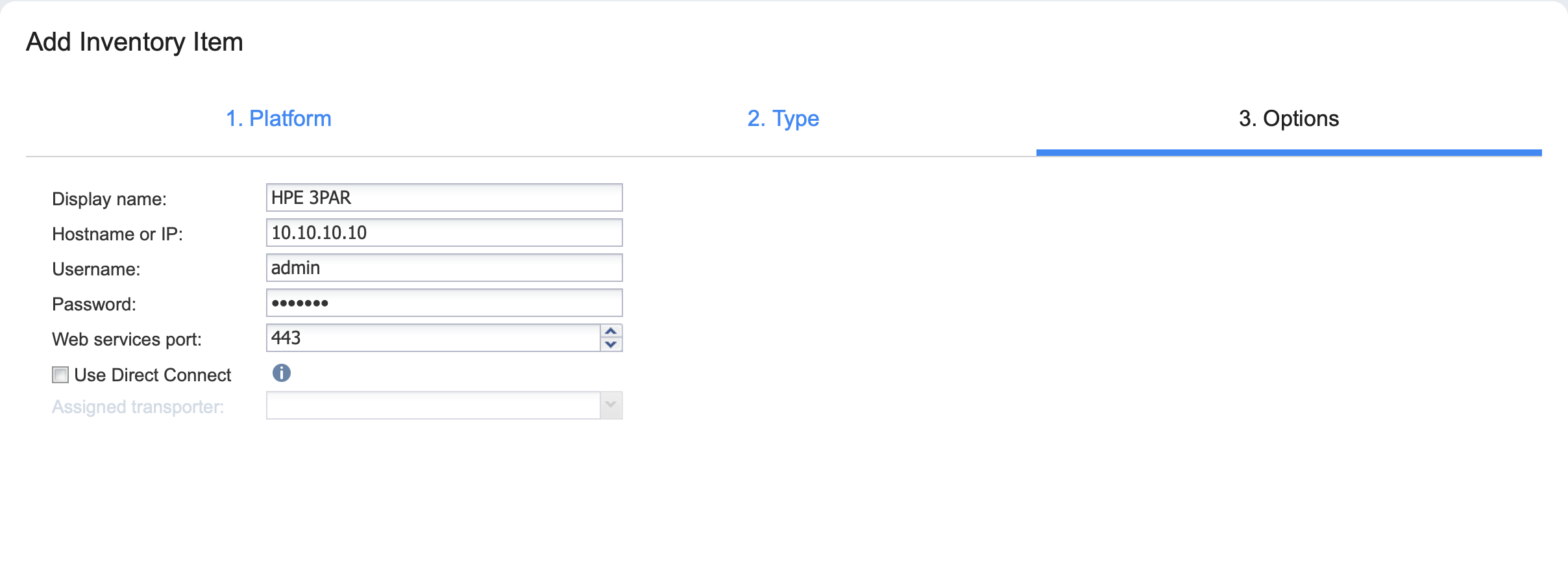
Task: Go back to the 1. Platform step
Action: (278, 118)
